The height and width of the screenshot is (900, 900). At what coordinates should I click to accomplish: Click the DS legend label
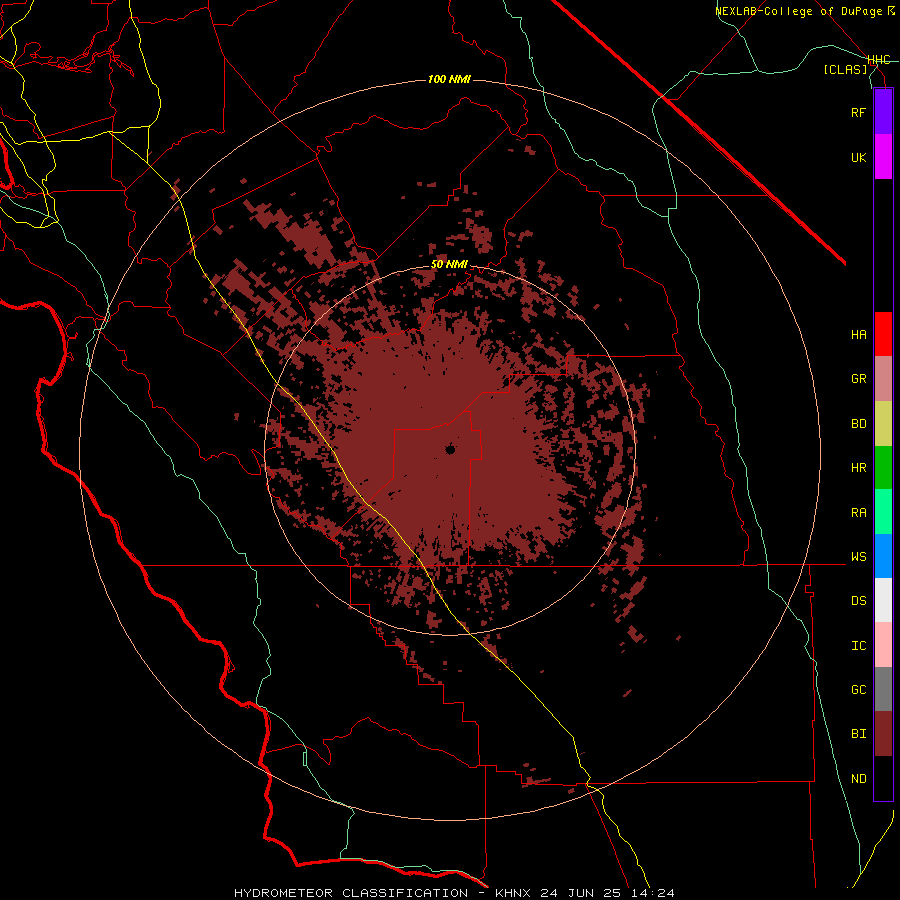coord(858,600)
